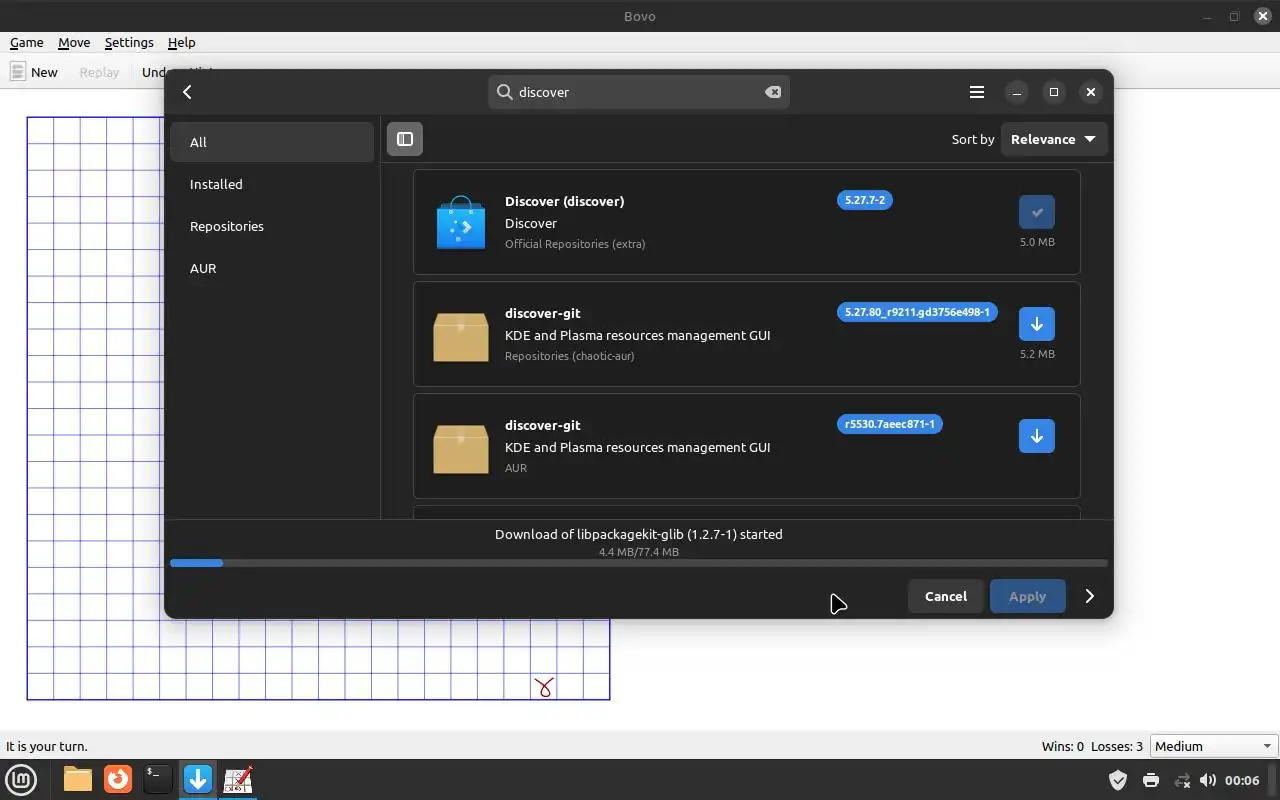Open the Relevance sort dropdown
Image resolution: width=1280 pixels, height=800 pixels.
coord(1053,139)
